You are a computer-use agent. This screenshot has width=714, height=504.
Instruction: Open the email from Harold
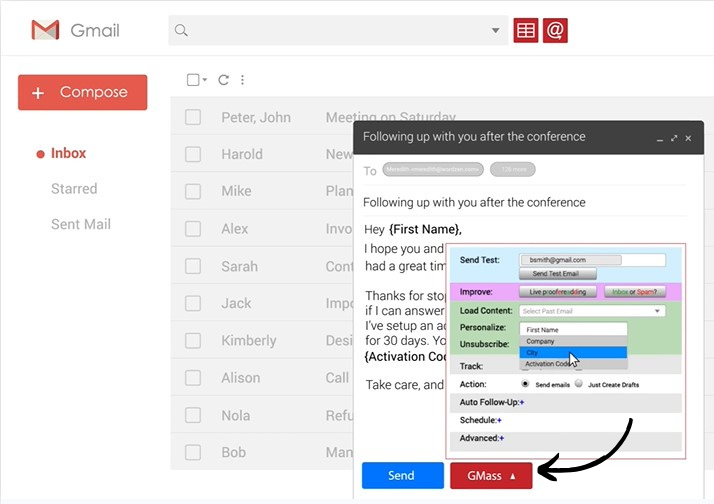(x=242, y=154)
